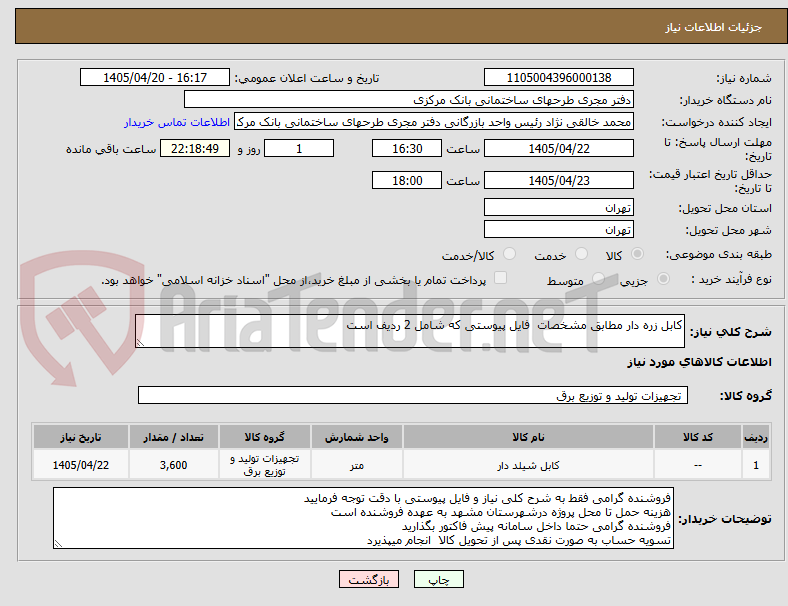The height and width of the screenshot is (606, 788).
Task: Click the need number field 1105004396000138
Action: 558,77
